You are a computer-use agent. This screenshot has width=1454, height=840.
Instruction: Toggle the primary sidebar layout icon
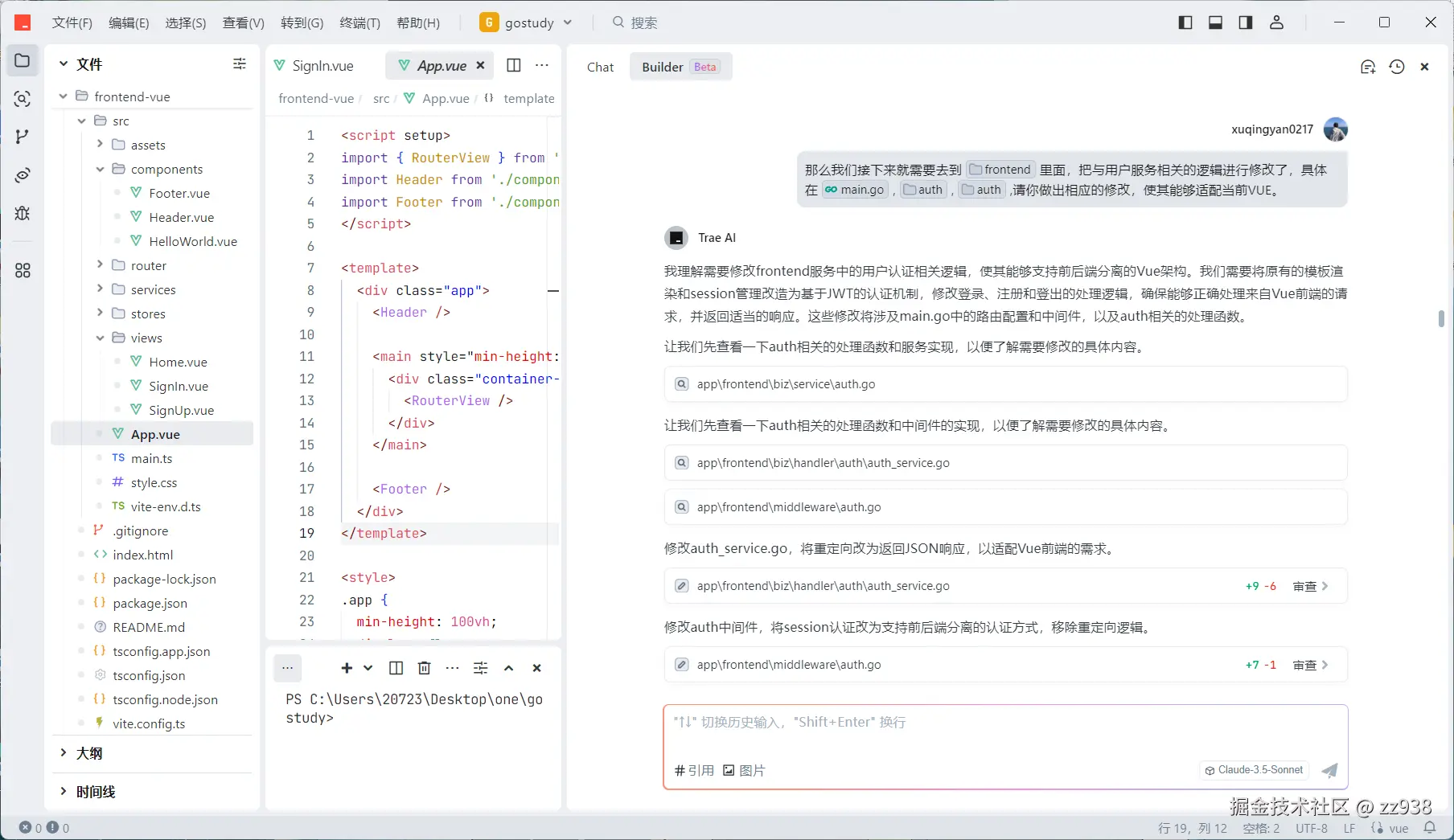point(1185,23)
